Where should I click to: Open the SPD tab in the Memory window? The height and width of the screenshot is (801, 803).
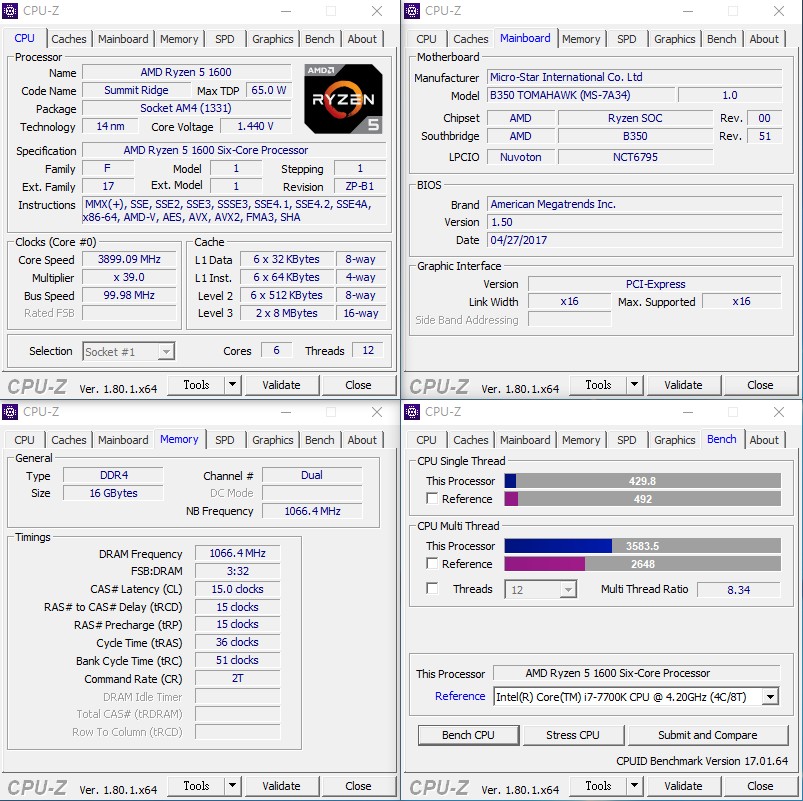point(225,440)
